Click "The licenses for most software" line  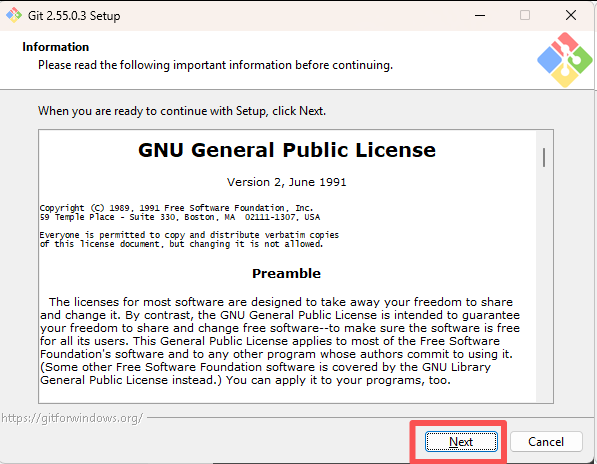click(281, 302)
